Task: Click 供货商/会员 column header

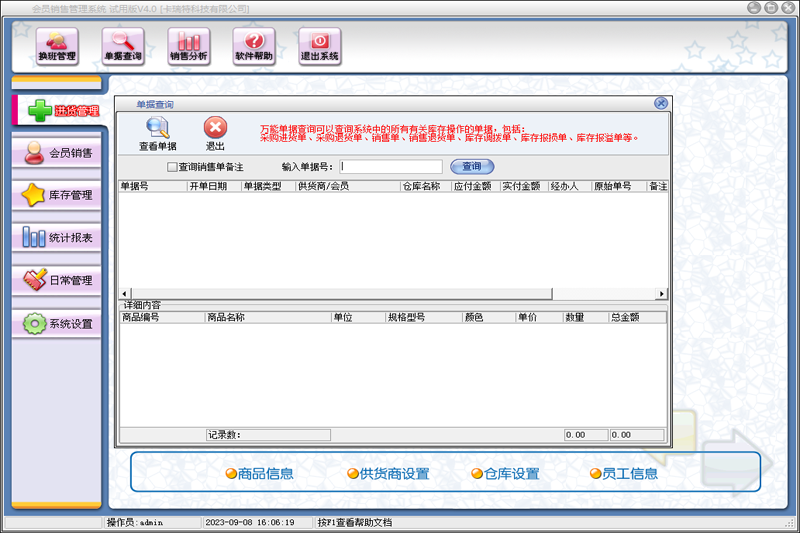Action: point(348,186)
